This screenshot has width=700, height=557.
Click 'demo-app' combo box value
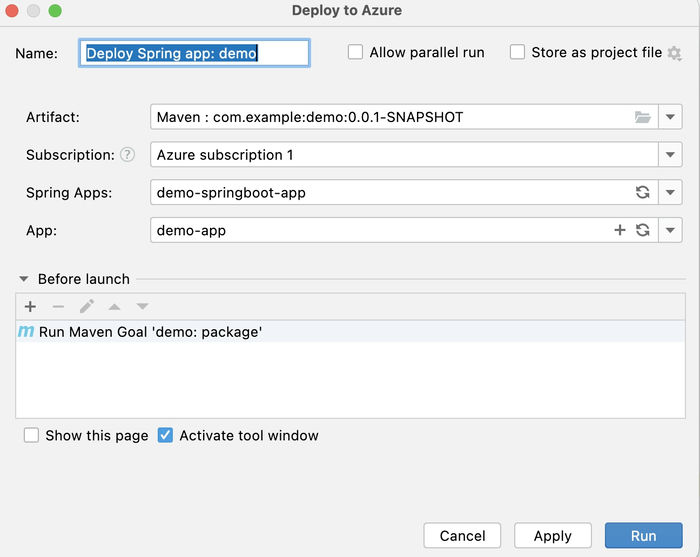tap(191, 231)
